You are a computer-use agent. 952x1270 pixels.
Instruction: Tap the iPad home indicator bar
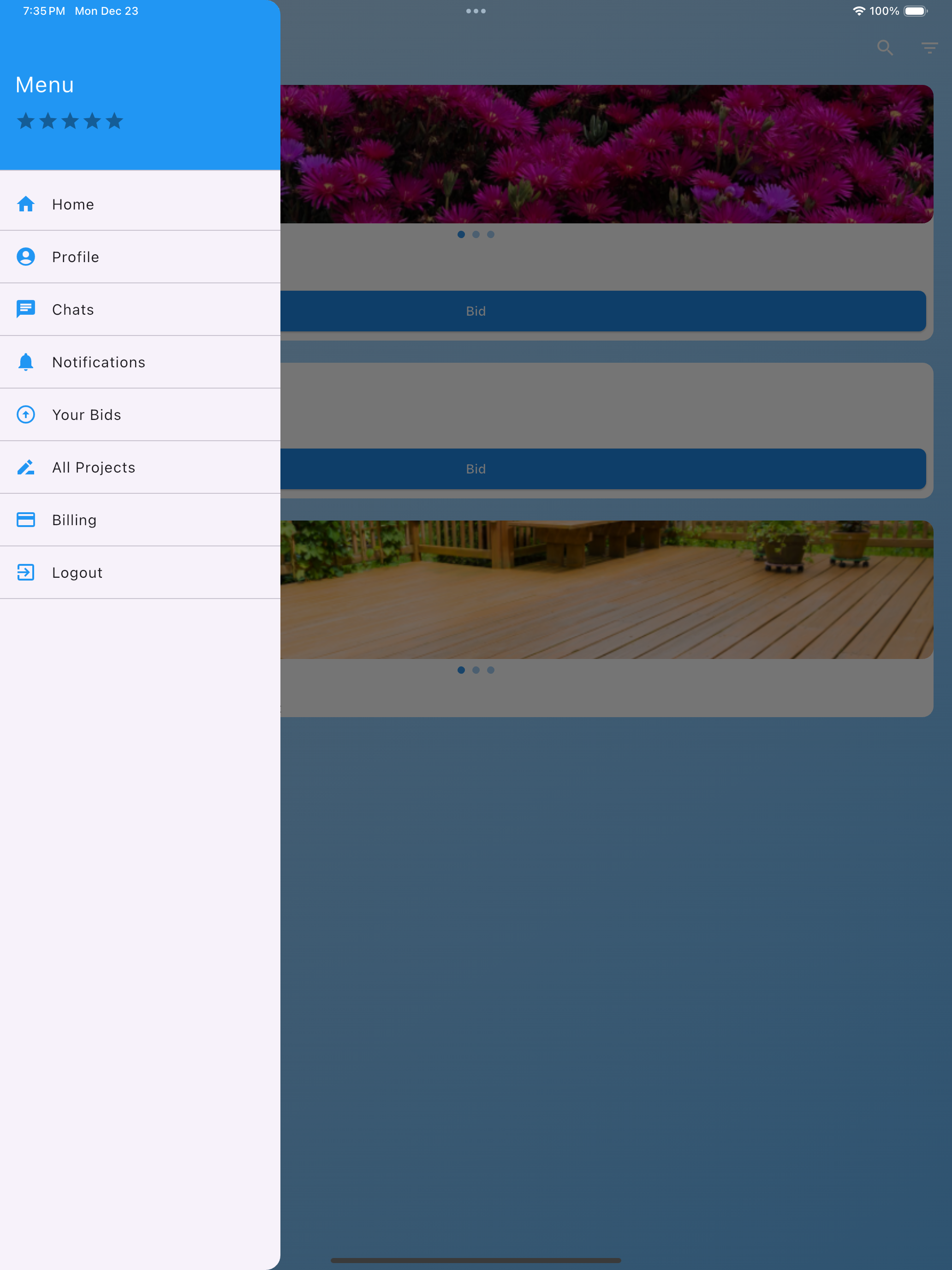point(476,1260)
